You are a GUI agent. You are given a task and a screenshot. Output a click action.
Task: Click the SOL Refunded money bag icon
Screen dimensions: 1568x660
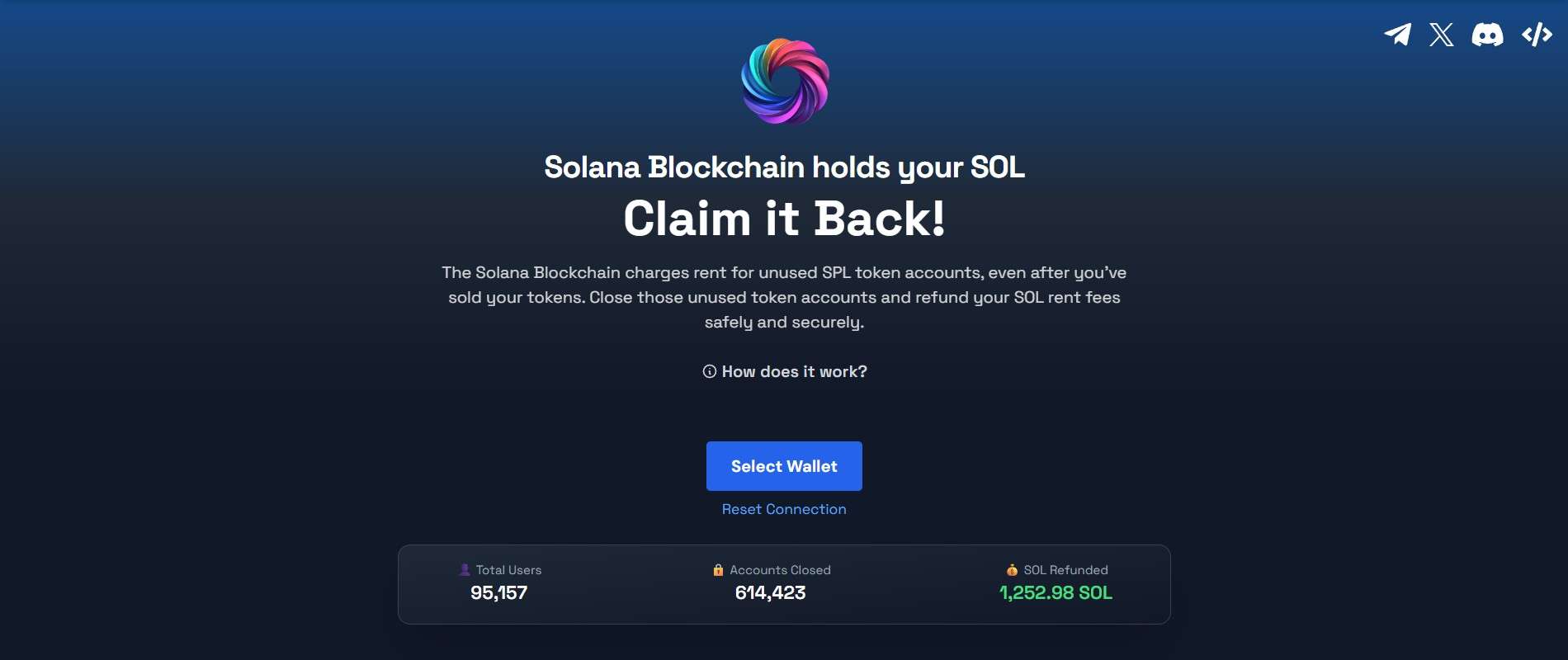[1012, 569]
